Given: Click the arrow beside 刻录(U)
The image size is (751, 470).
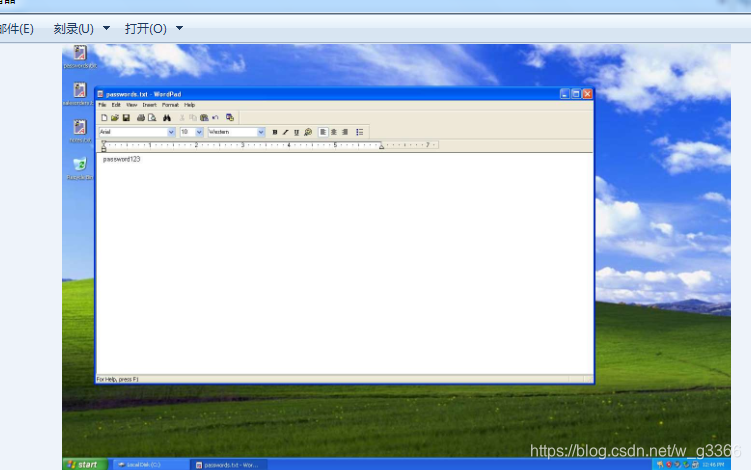Looking at the screenshot, I should pyautogui.click(x=106, y=28).
